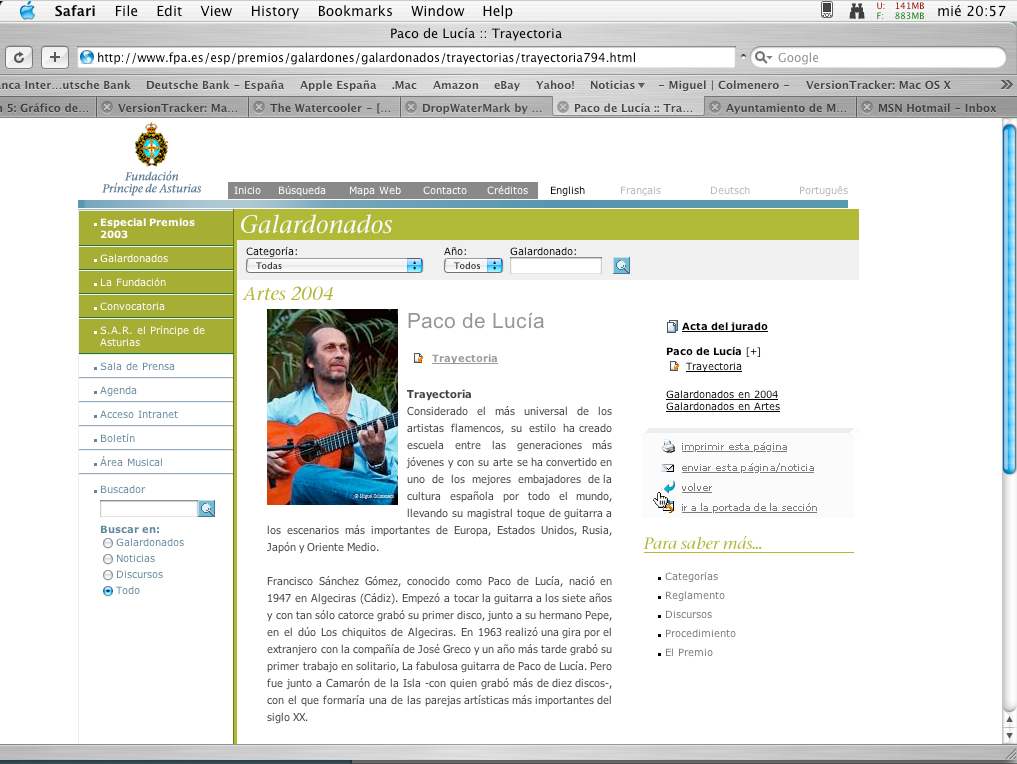This screenshot has width=1017, height=764.
Task: Switch to the MSN Hotmail - Inbox tab
Action: 936,108
